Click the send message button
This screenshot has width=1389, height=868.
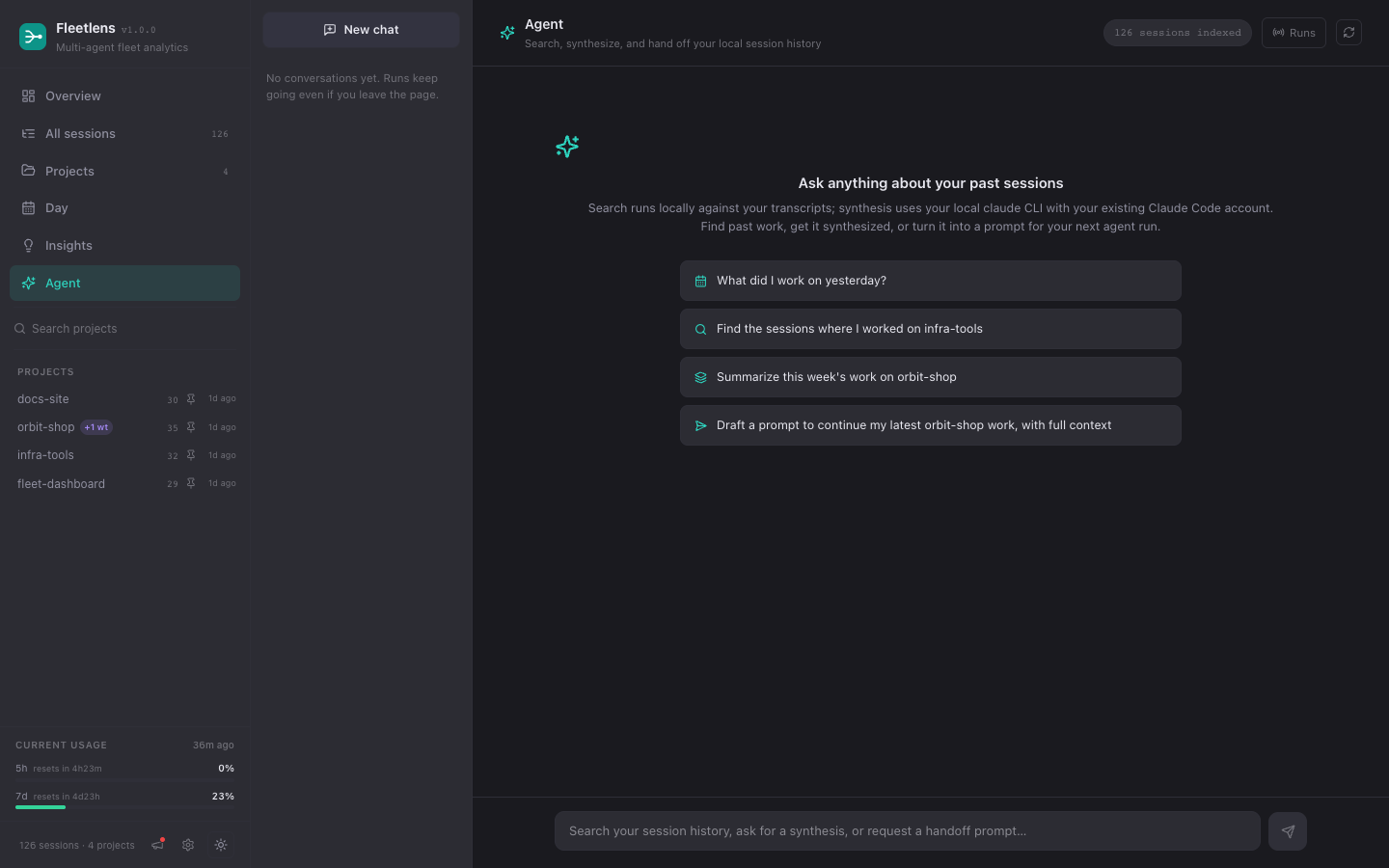(1288, 831)
